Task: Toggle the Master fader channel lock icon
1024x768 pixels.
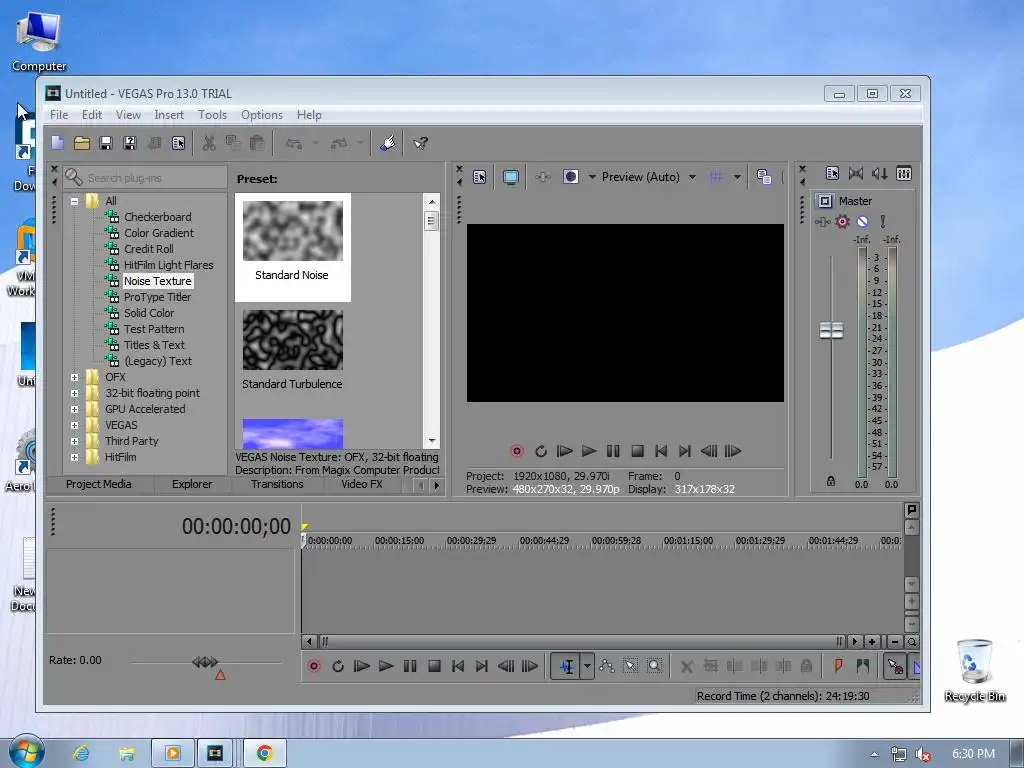Action: pos(831,481)
